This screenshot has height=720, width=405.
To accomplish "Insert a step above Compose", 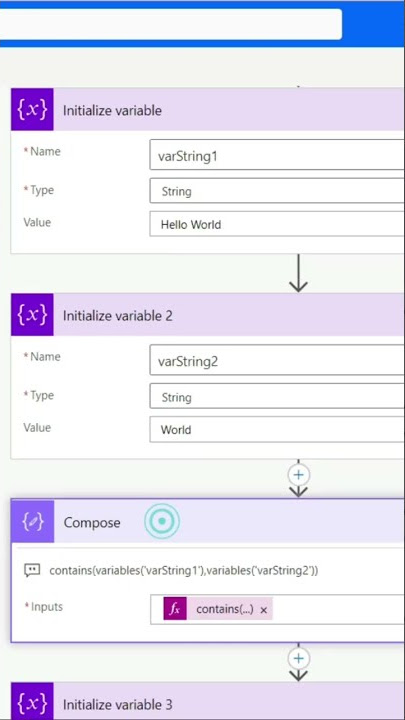I will (x=298, y=474).
